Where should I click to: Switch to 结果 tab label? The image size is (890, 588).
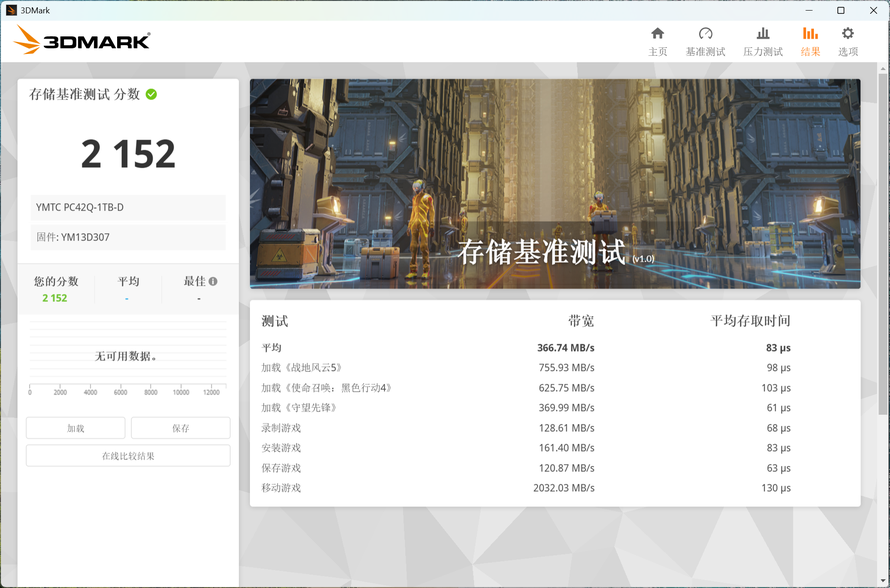(810, 52)
